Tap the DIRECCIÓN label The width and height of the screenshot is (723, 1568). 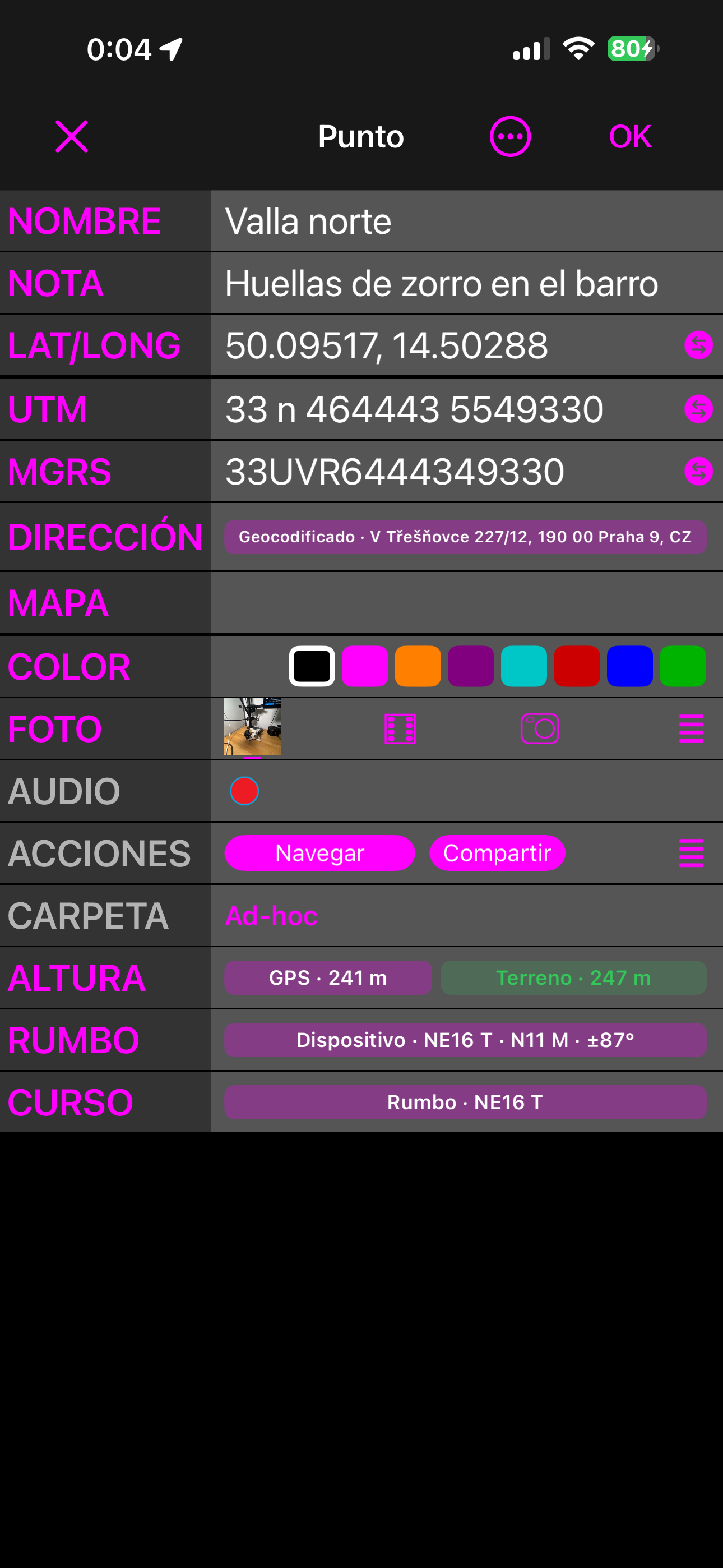pos(105,536)
